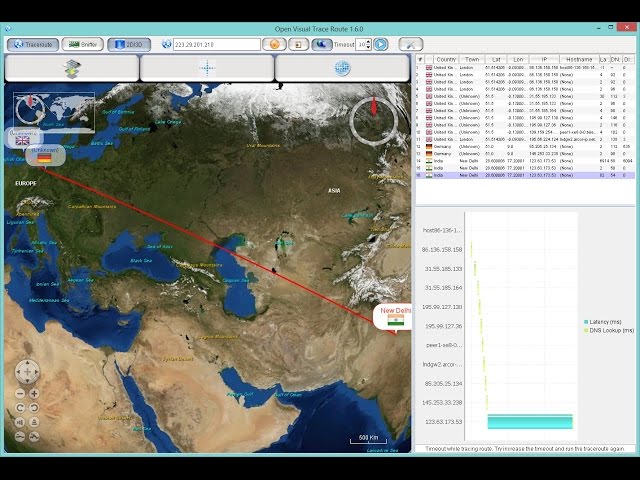The height and width of the screenshot is (480, 640).
Task: Sort table by IP column header
Action: click(544, 60)
